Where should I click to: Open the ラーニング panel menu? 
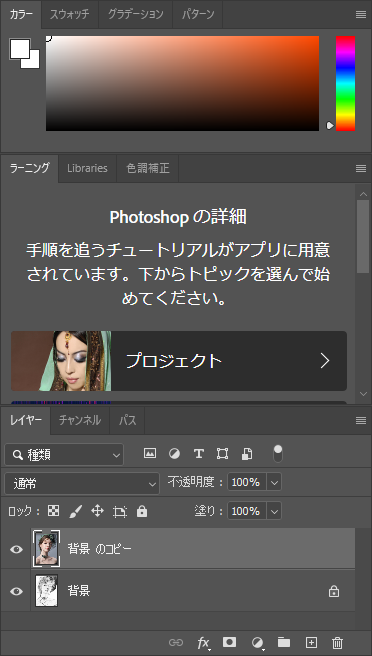[361, 168]
